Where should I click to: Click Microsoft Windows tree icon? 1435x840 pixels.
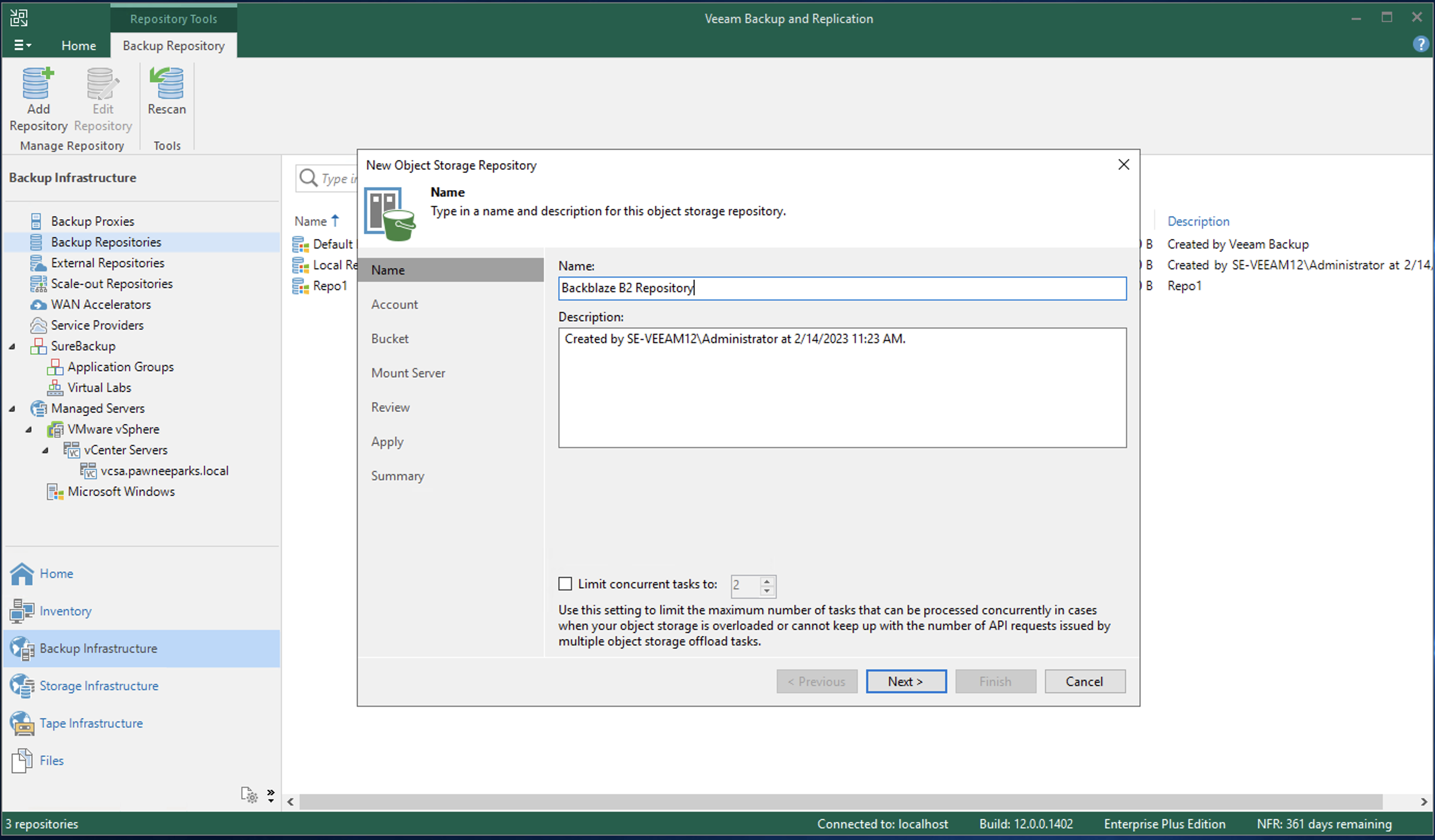click(55, 491)
